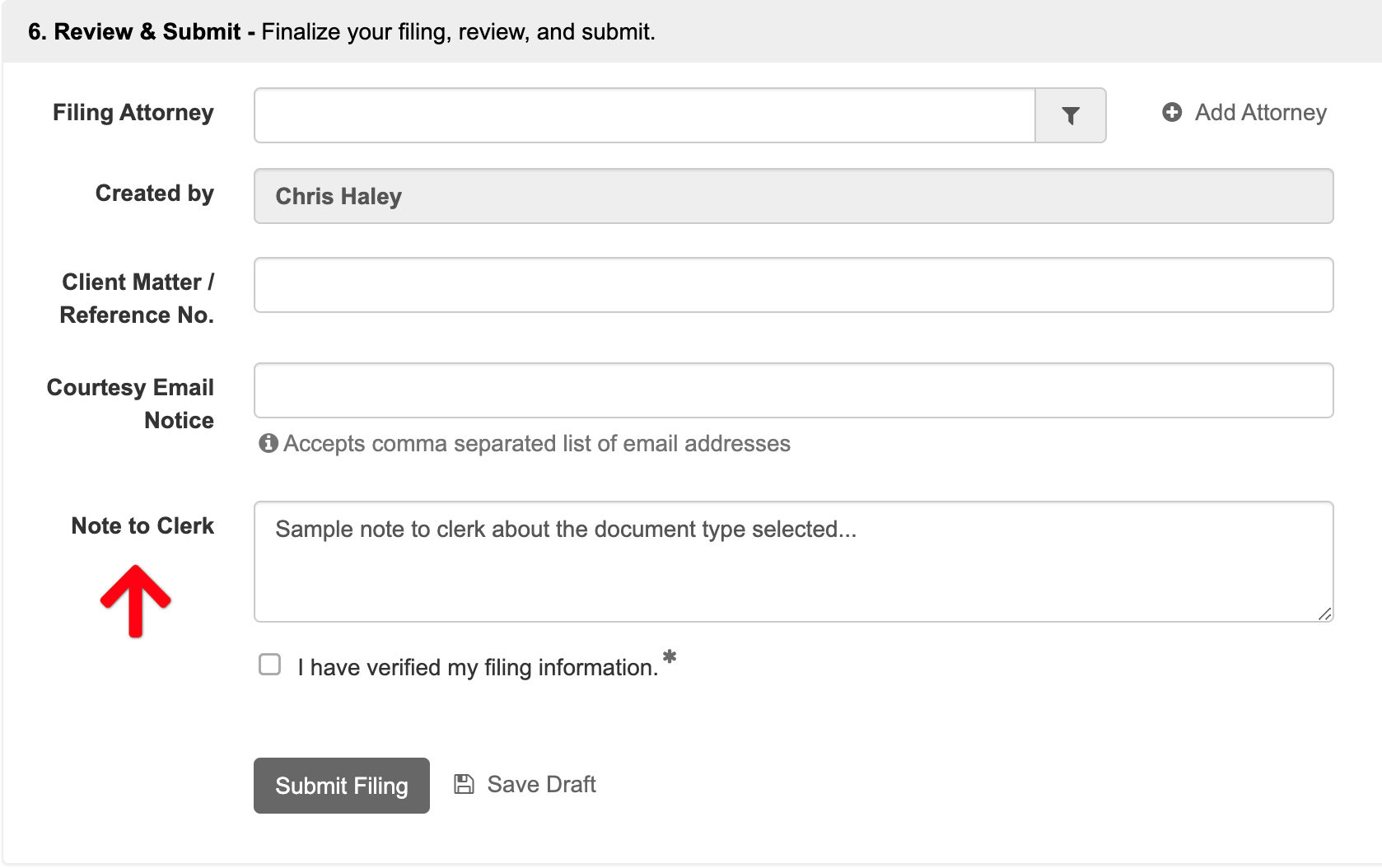Viewport: 1382px width, 868px height.
Task: Click the floppy disk Save Draft icon
Action: [464, 784]
